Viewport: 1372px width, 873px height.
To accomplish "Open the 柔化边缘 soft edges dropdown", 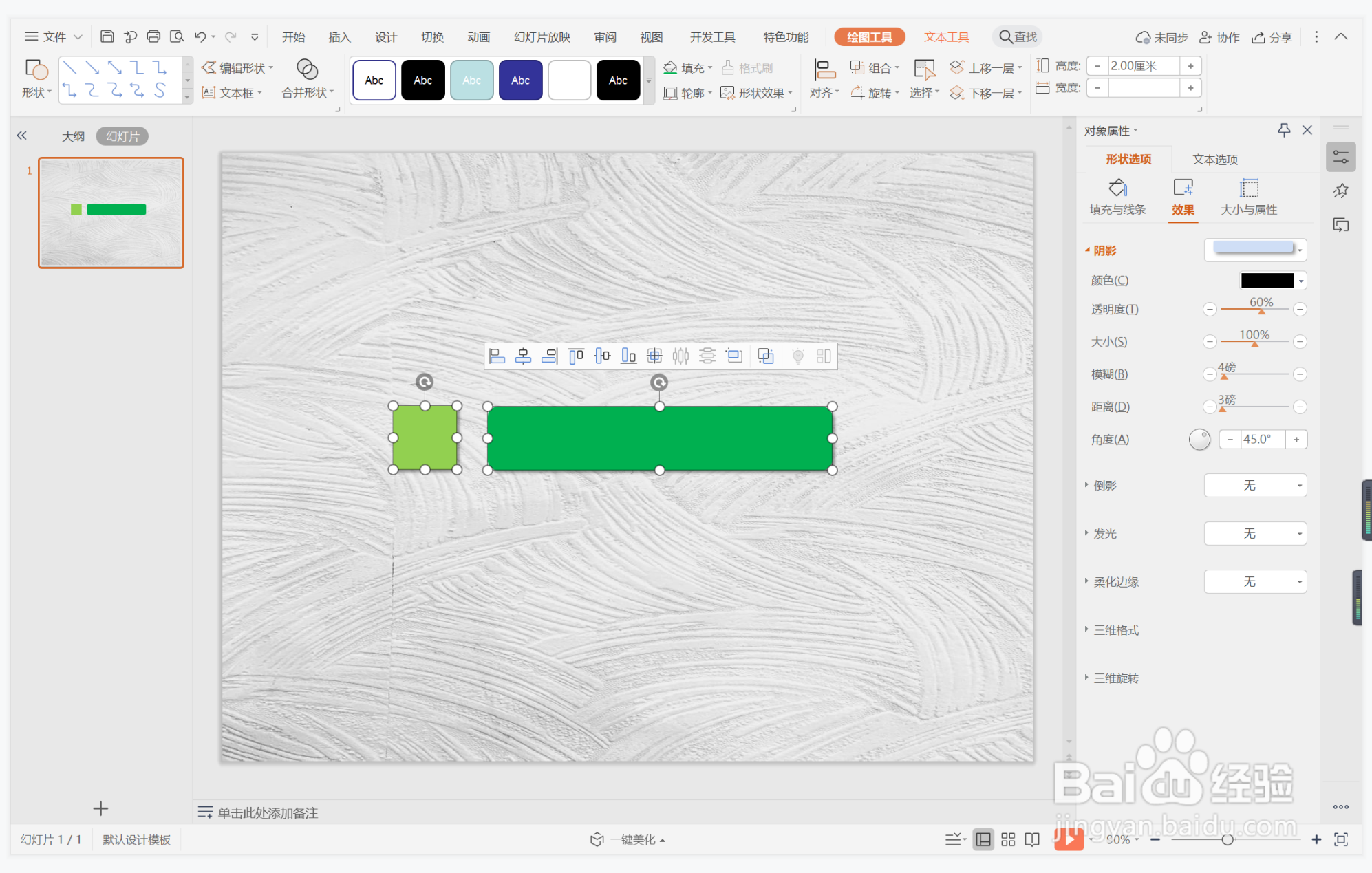I will (1255, 581).
